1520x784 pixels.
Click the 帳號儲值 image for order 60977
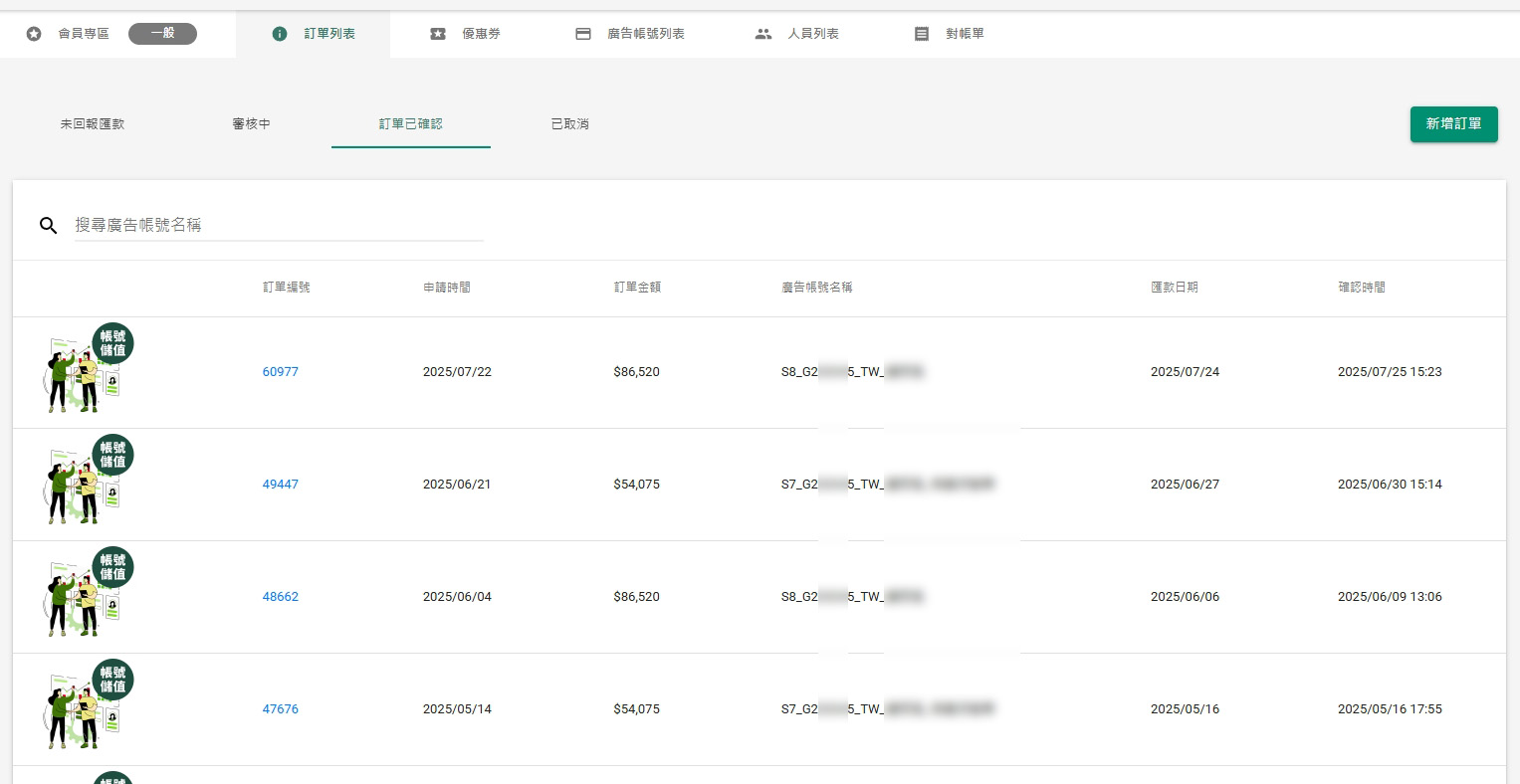pyautogui.click(x=89, y=369)
